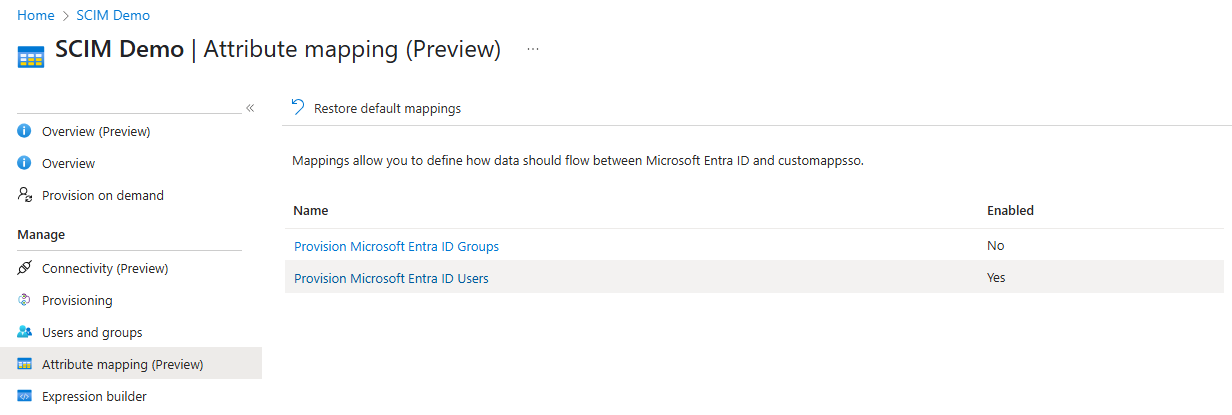Screen dimensions: 1232x415
Task: Click the Enabled column header
Action: click(x=1010, y=211)
